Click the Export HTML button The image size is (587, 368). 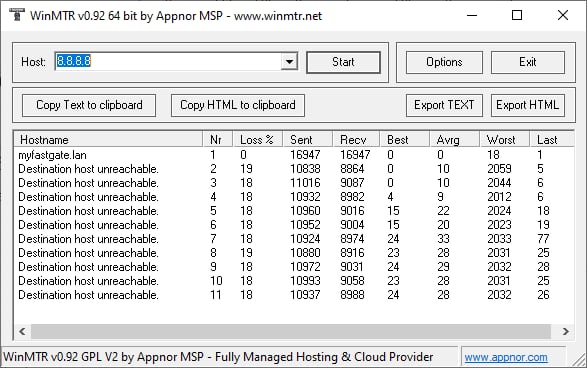pos(527,105)
